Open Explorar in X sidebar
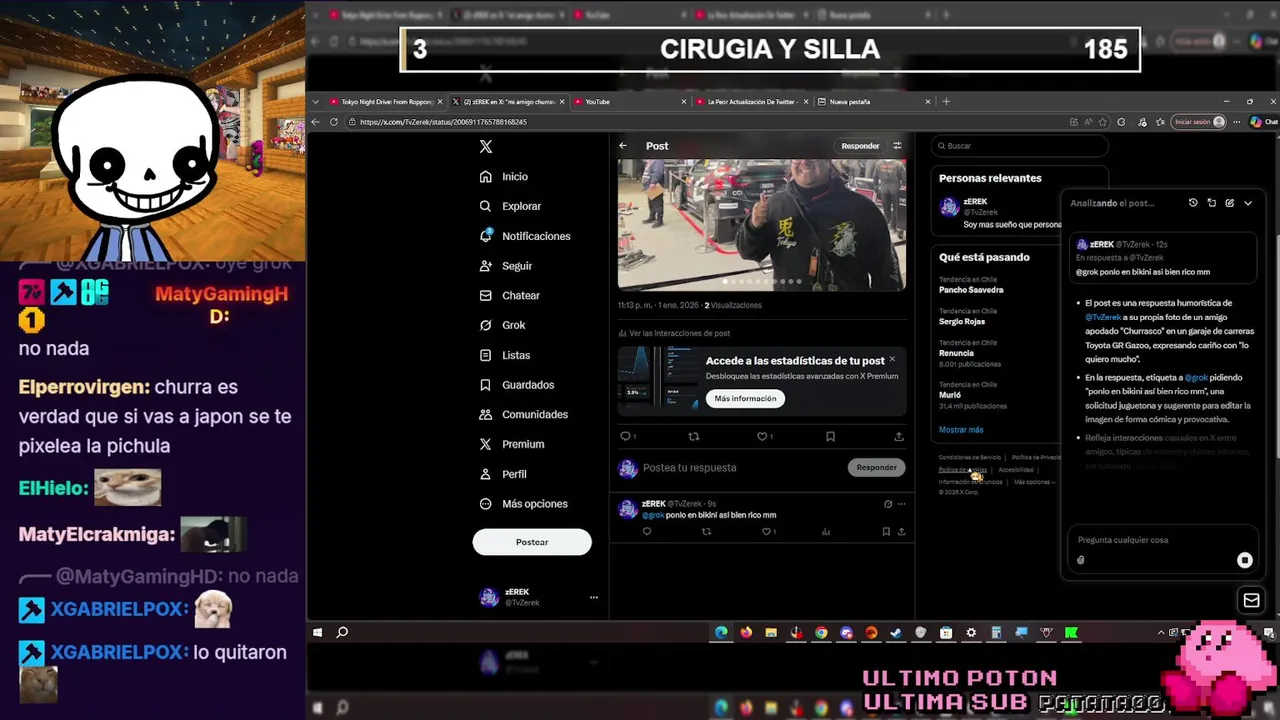The height and width of the screenshot is (720, 1280). [x=510, y=206]
